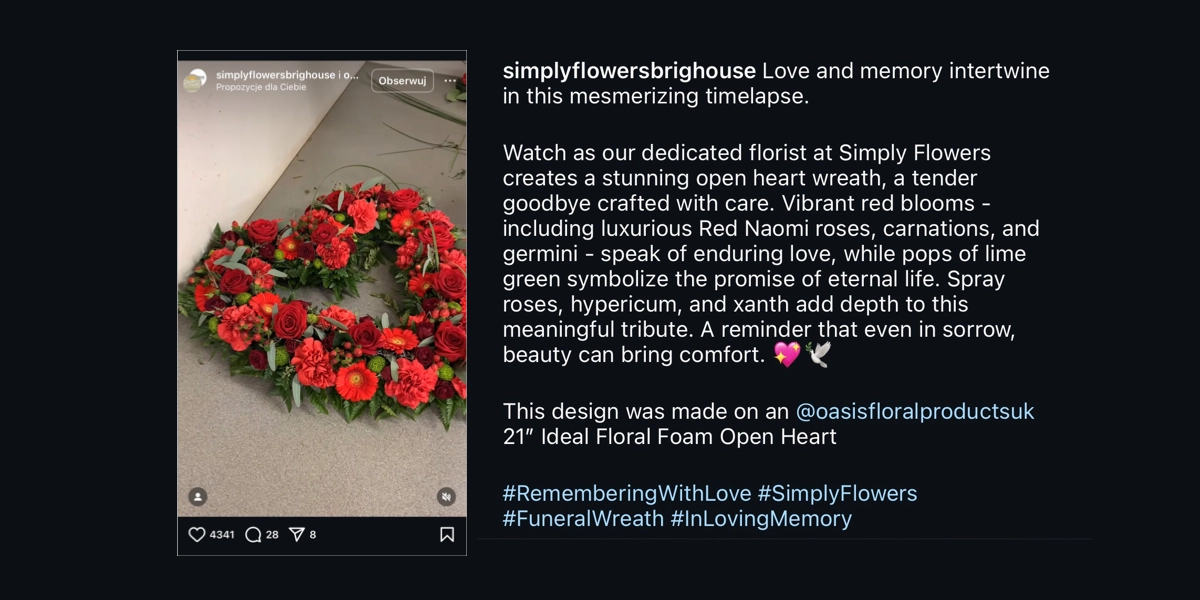Click the 8 shares count
The image size is (1200, 600).
(x=312, y=535)
